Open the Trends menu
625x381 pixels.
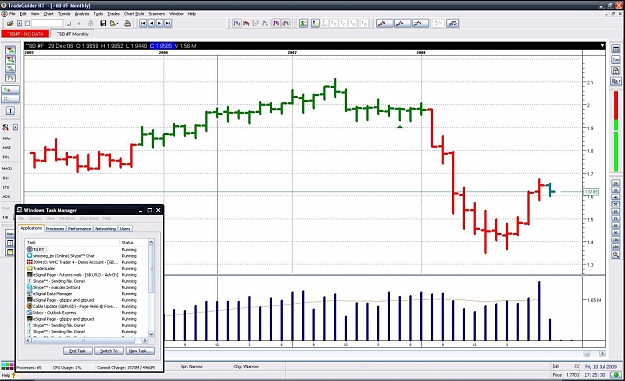point(64,14)
